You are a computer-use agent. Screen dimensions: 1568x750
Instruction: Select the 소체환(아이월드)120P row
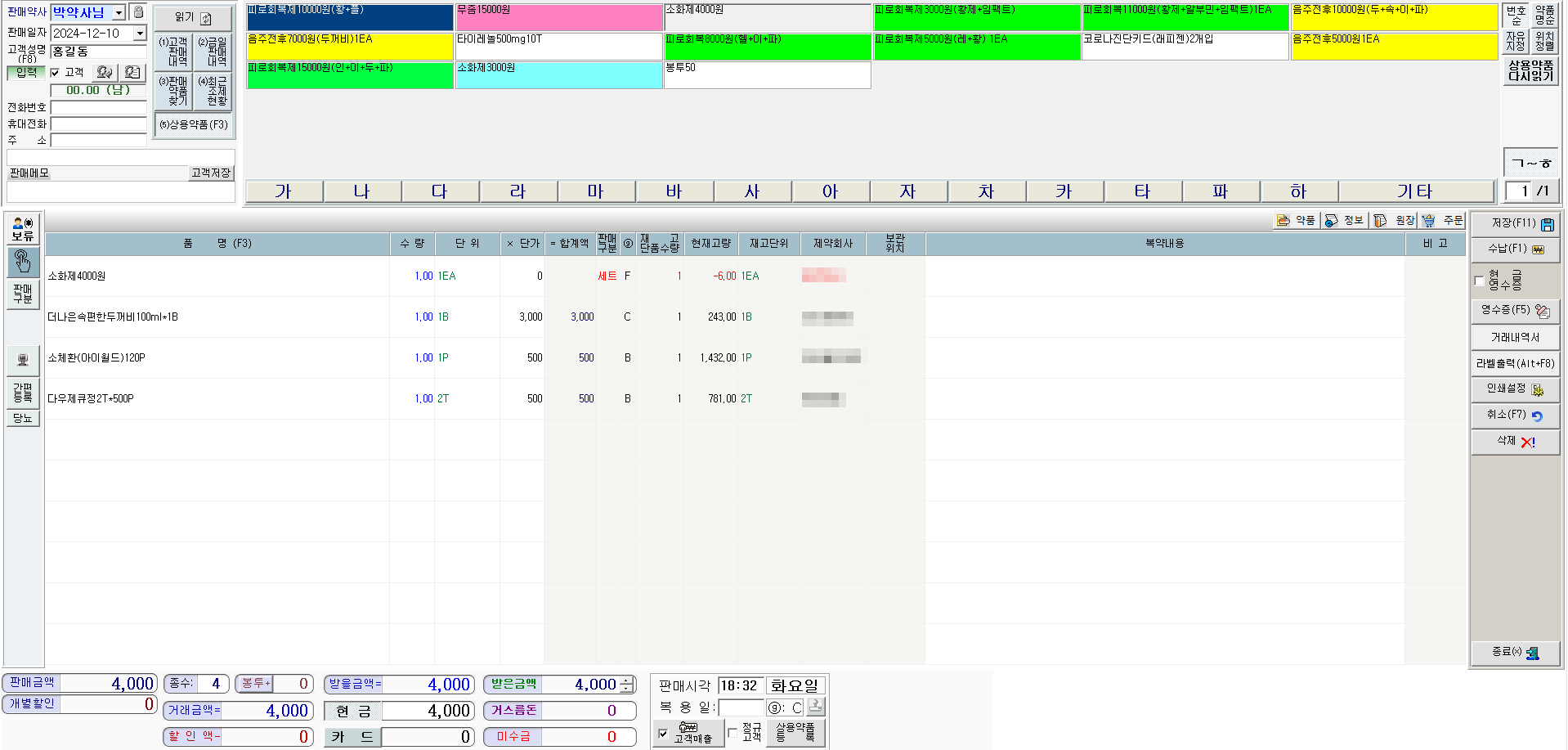click(755, 358)
